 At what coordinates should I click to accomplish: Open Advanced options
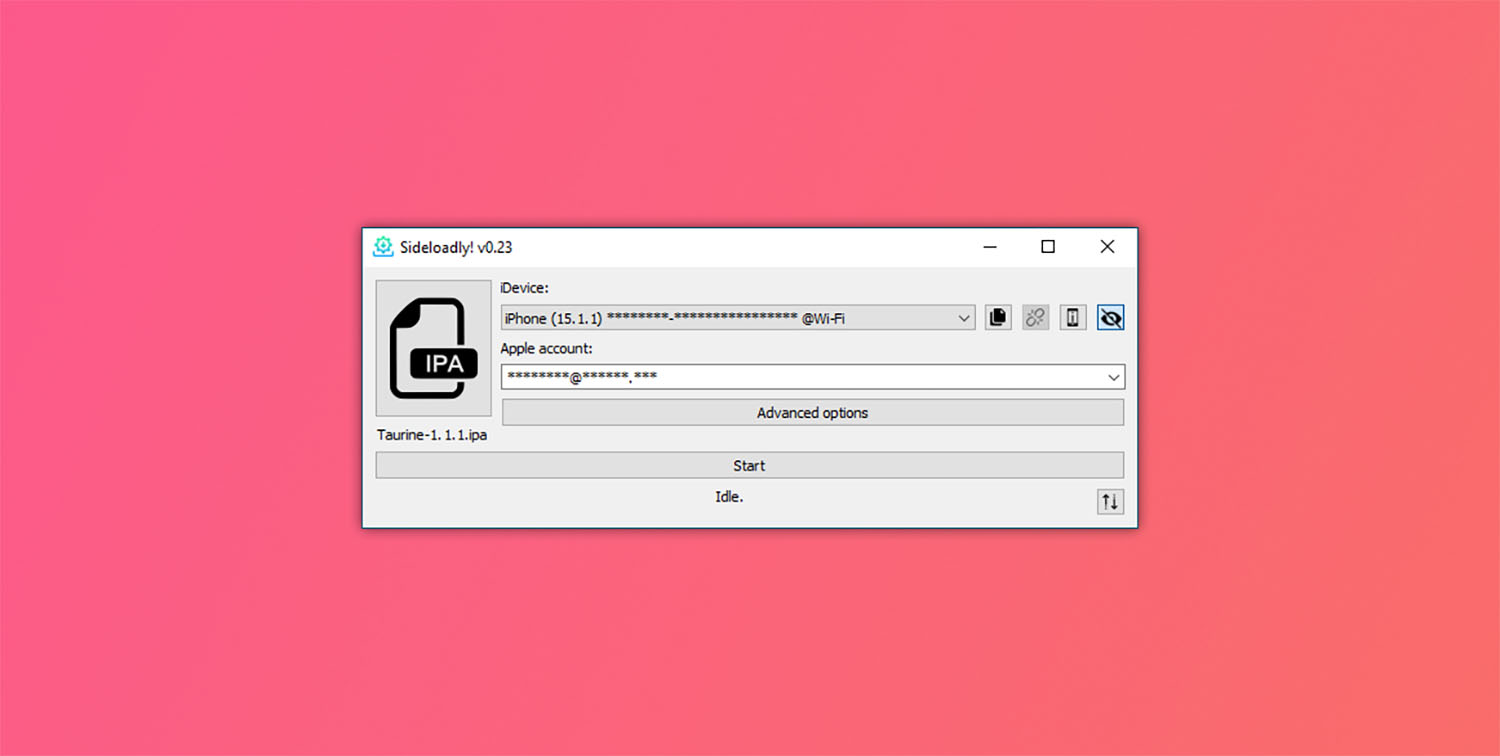click(813, 412)
